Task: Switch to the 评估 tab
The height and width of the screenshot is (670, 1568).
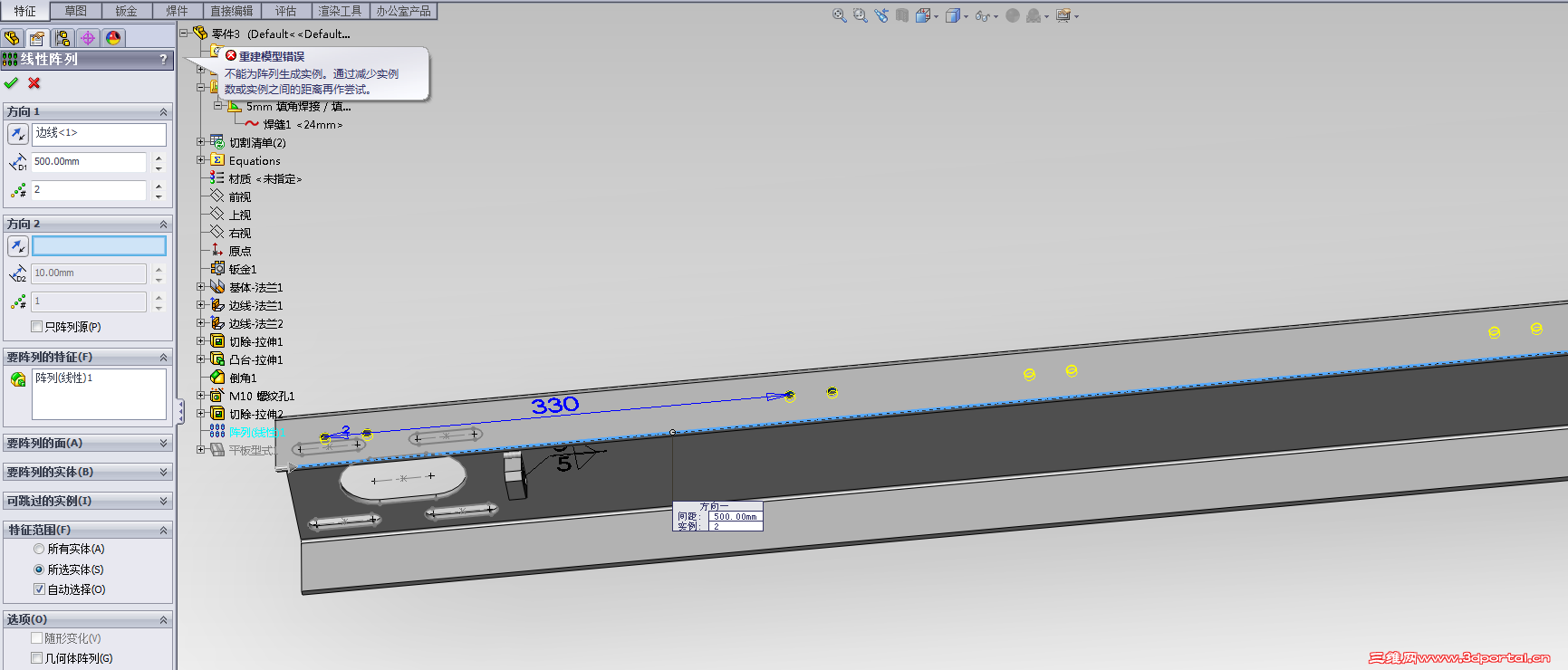Action: [286, 11]
